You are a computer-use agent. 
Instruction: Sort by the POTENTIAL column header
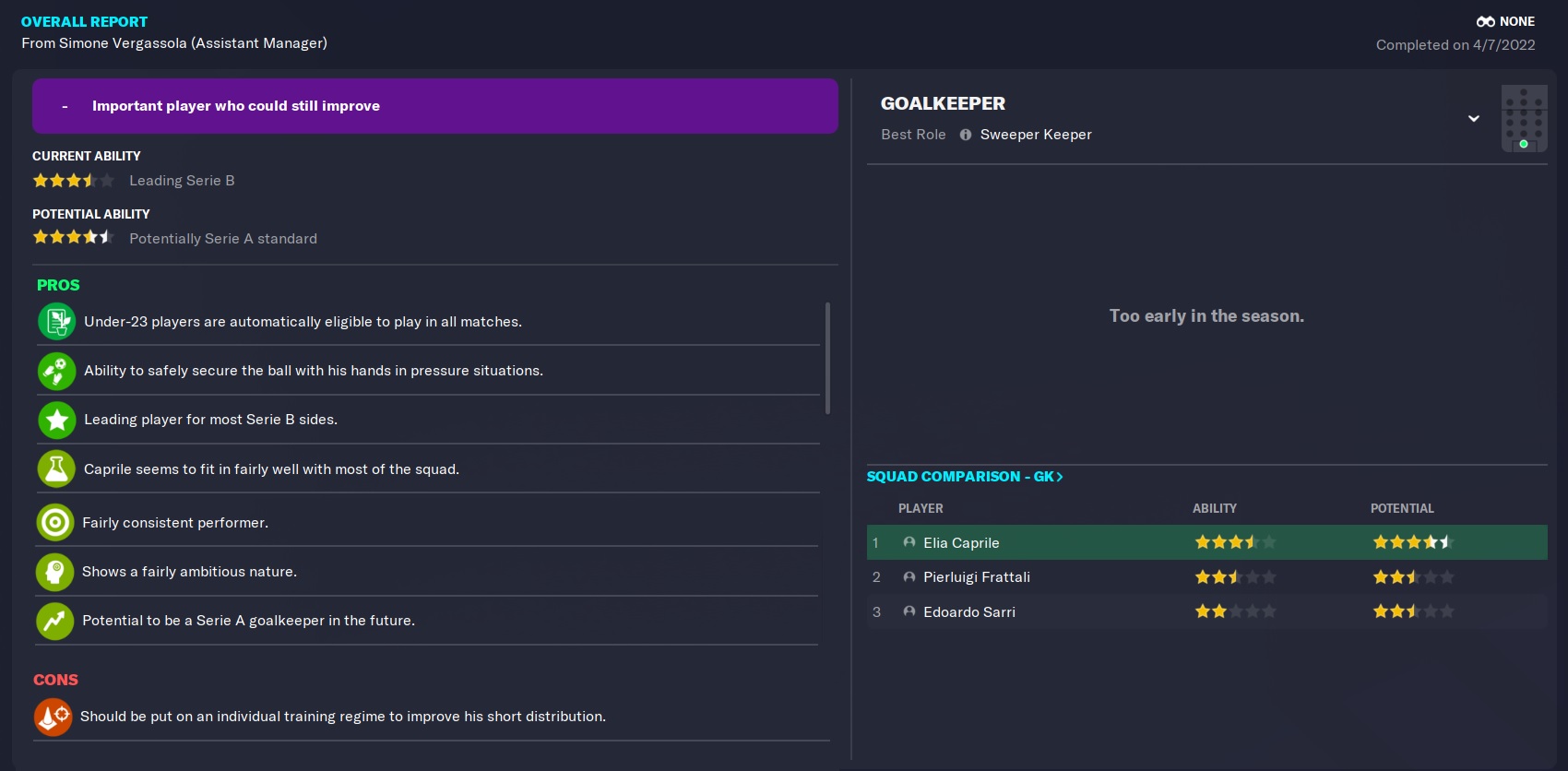(x=1402, y=508)
